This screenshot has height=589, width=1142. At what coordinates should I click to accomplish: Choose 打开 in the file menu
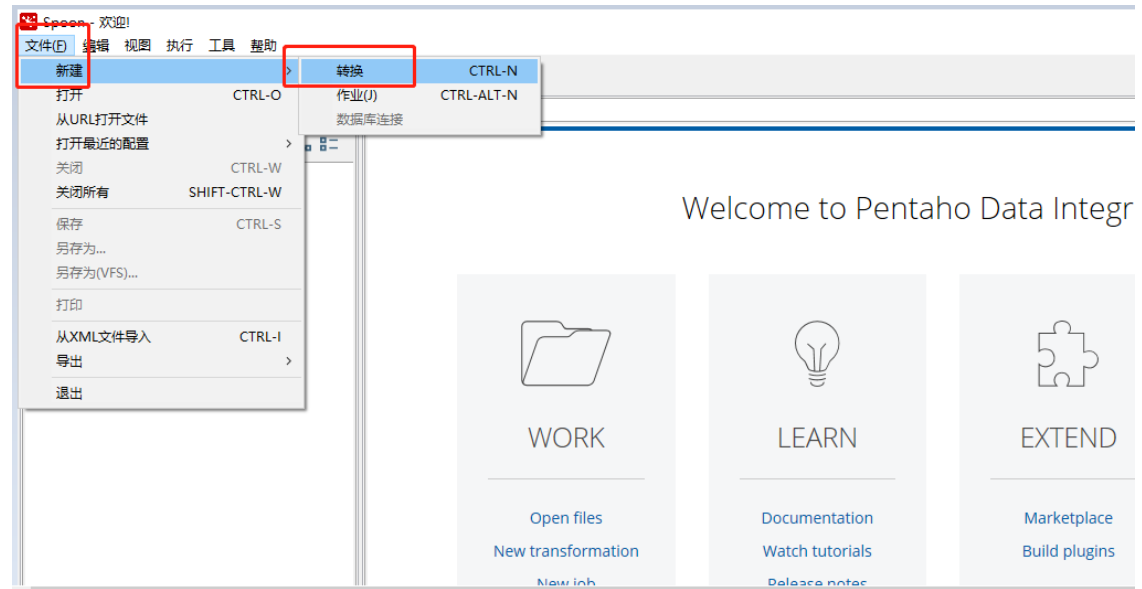click(160, 95)
